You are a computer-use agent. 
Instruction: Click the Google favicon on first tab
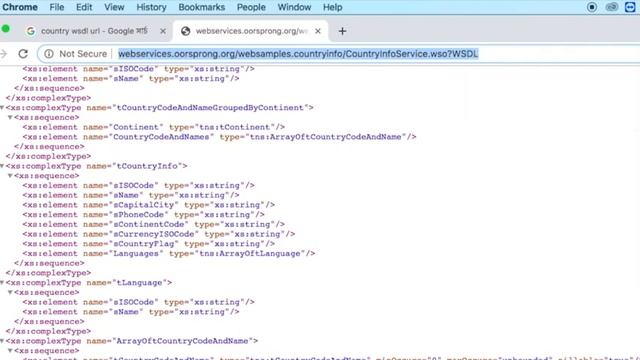(x=31, y=31)
